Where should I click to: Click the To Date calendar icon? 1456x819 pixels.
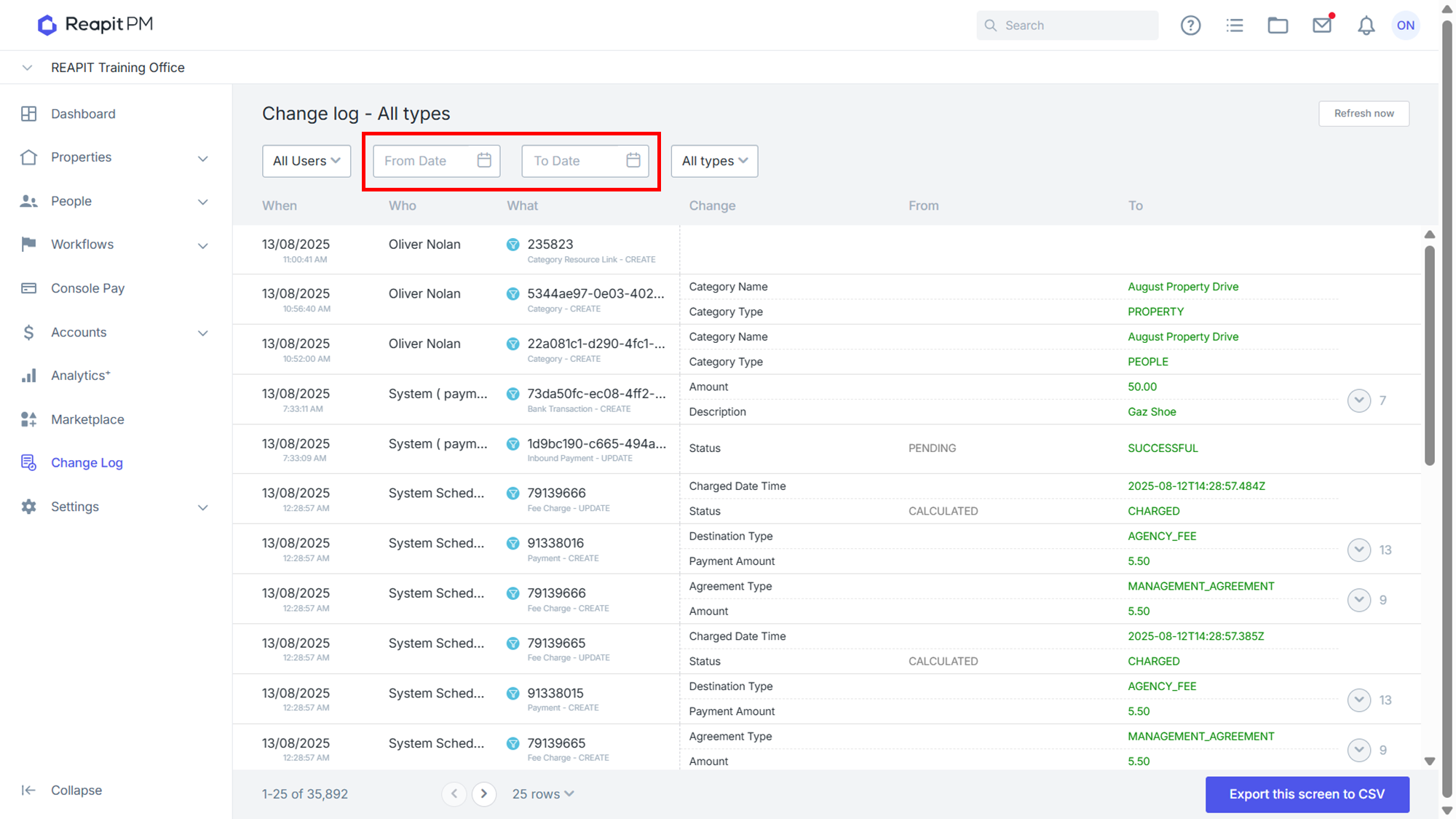[633, 160]
